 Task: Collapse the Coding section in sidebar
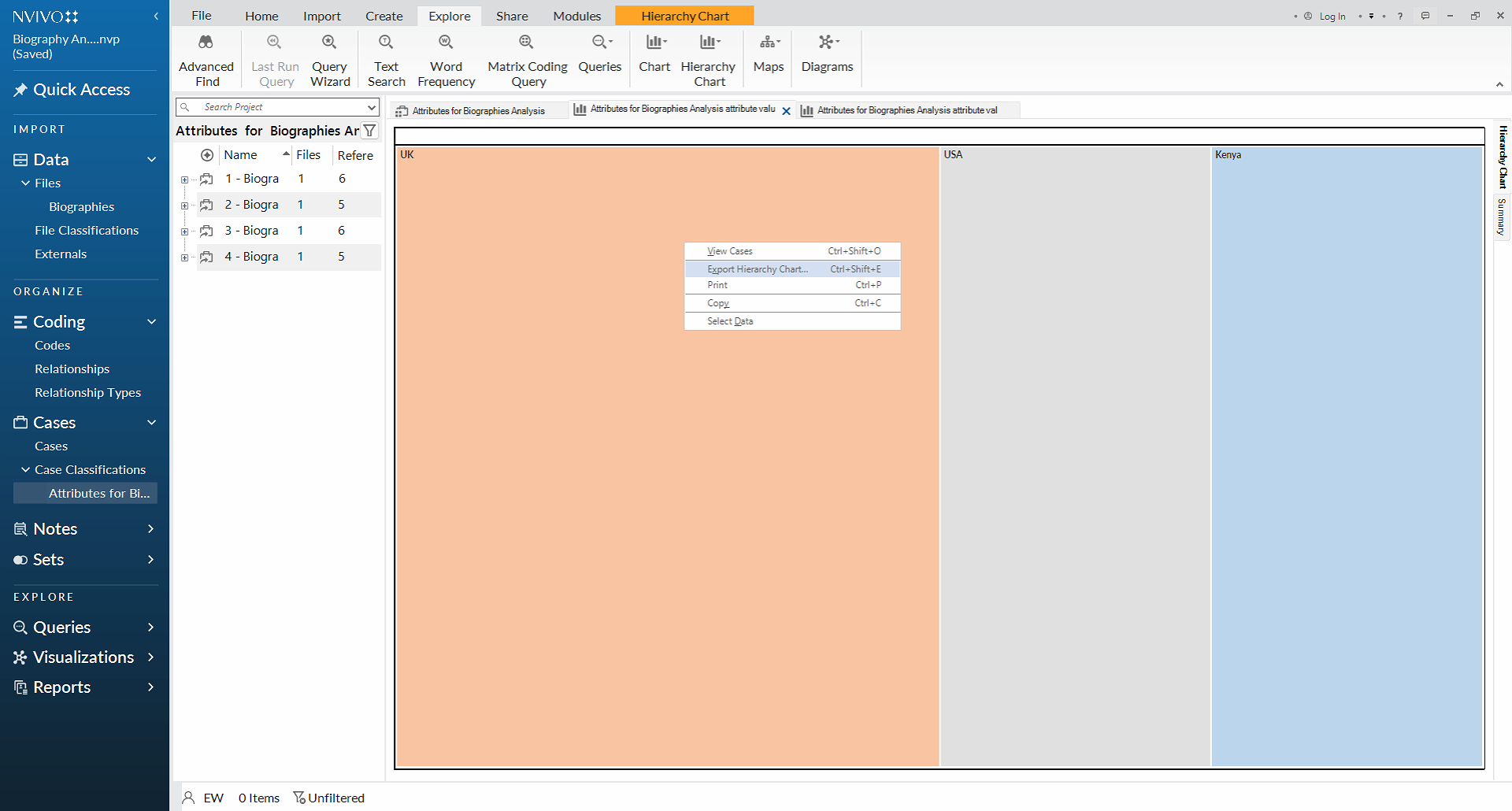coord(151,322)
